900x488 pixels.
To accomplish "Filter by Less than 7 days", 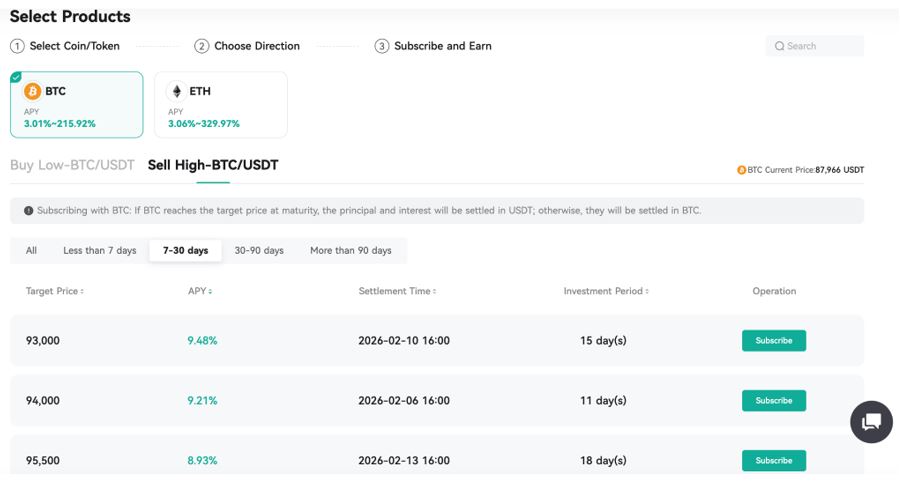I will point(100,250).
